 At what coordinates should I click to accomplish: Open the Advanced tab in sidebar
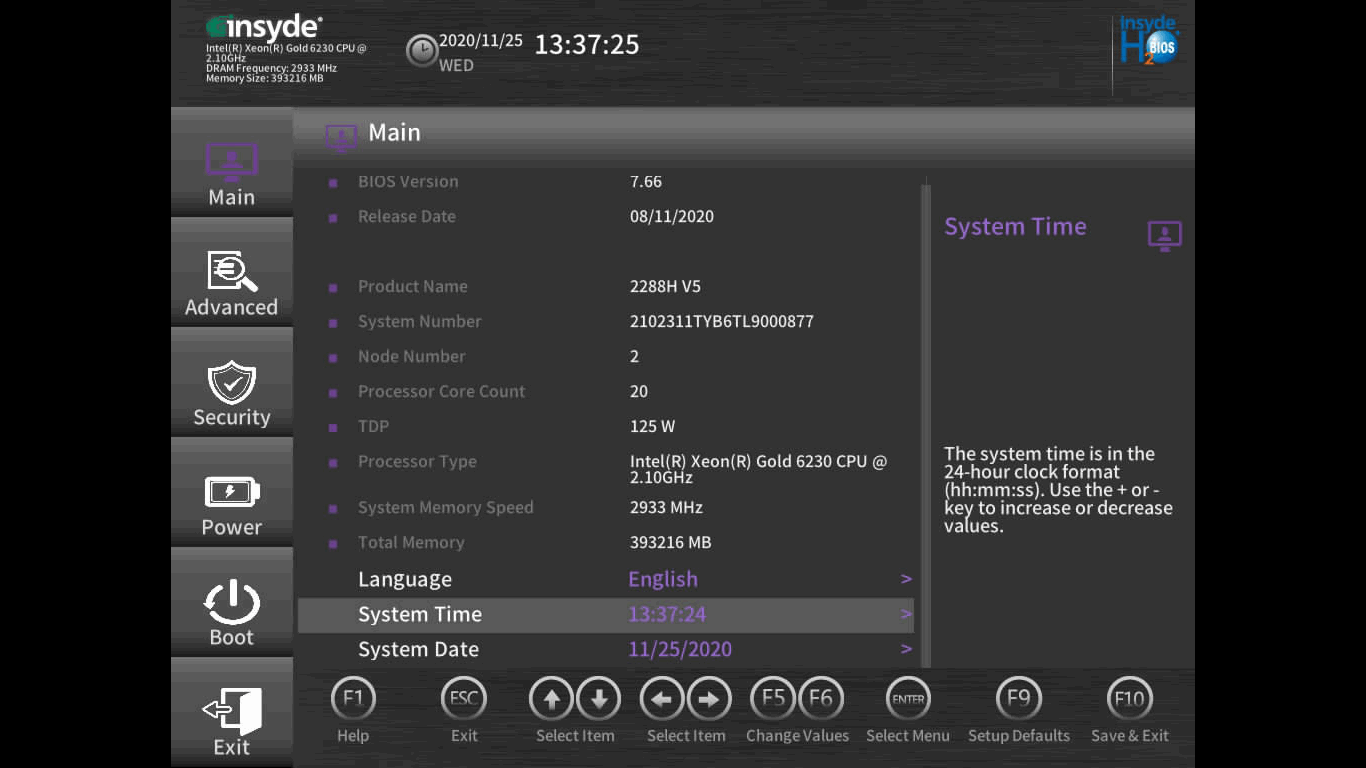pos(231,281)
